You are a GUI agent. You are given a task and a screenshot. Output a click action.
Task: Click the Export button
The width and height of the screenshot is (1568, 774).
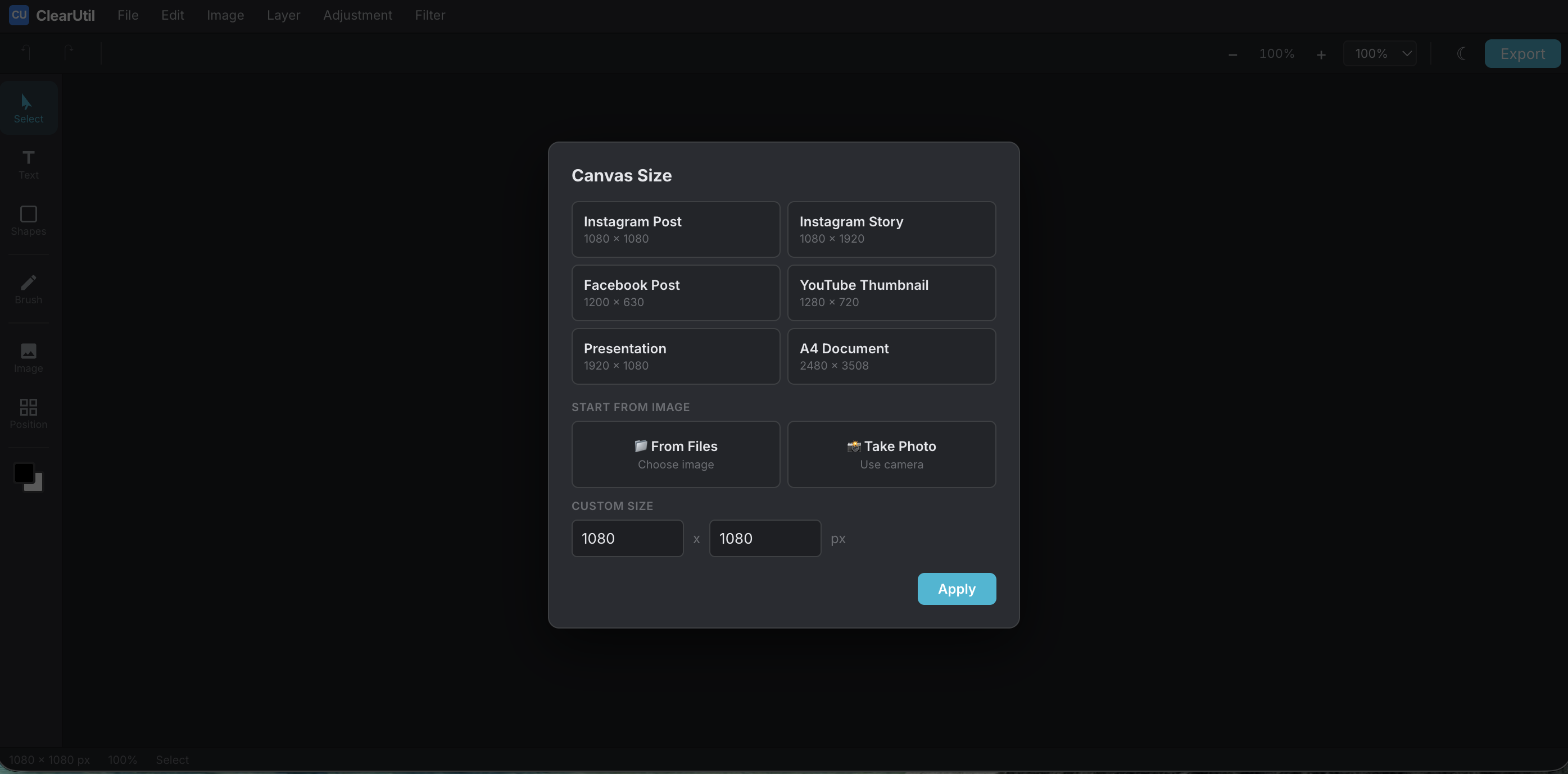click(x=1522, y=53)
